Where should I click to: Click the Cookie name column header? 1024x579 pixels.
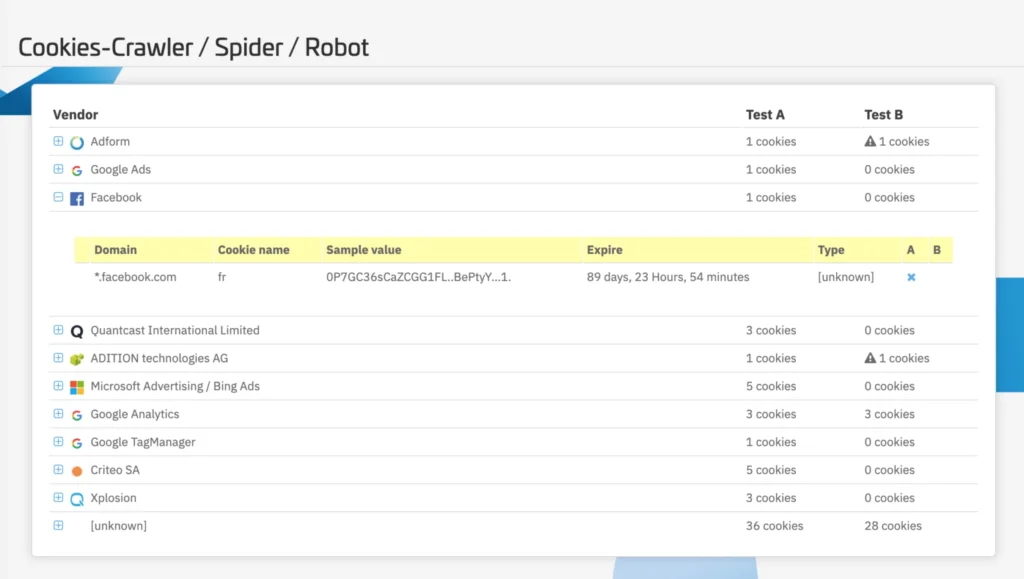point(253,250)
